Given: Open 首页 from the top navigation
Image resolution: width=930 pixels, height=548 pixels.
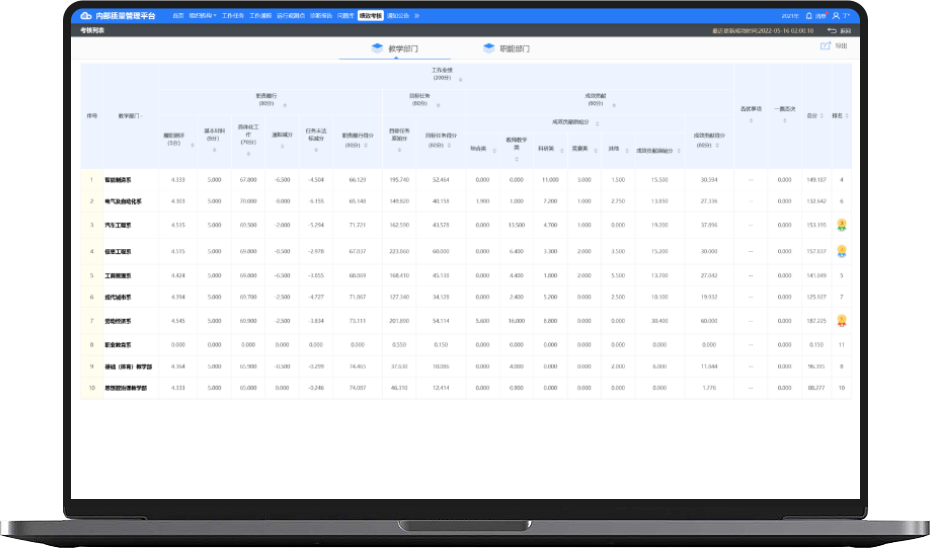Looking at the screenshot, I should coord(177,16).
